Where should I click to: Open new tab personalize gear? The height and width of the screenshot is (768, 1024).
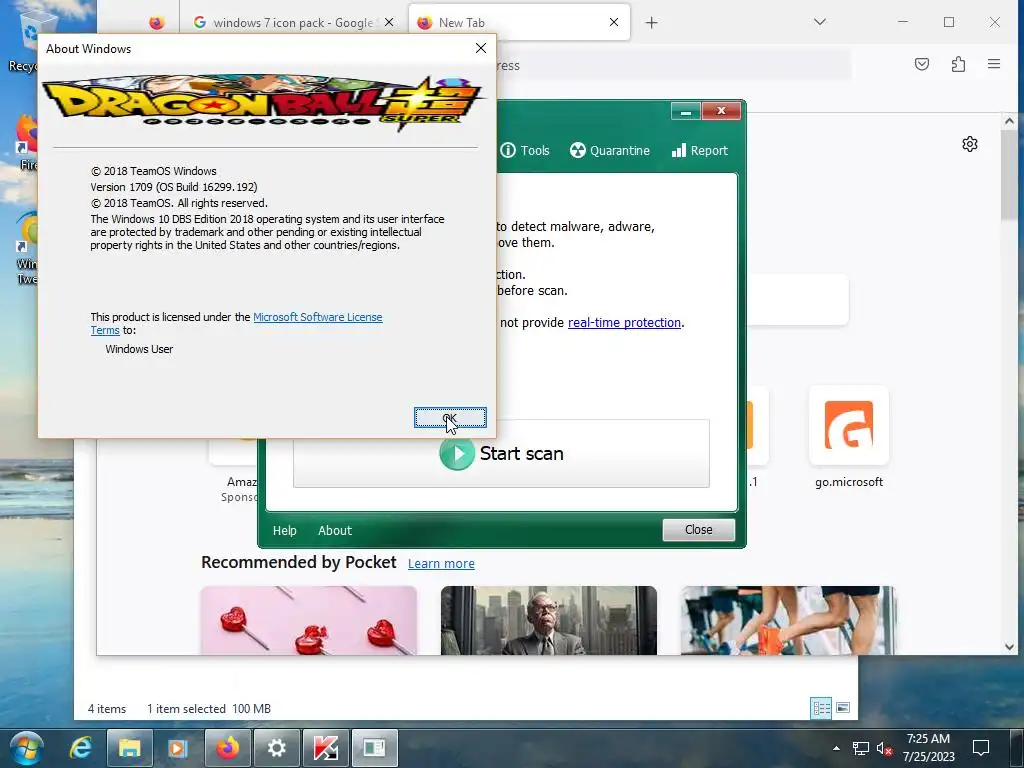click(970, 144)
